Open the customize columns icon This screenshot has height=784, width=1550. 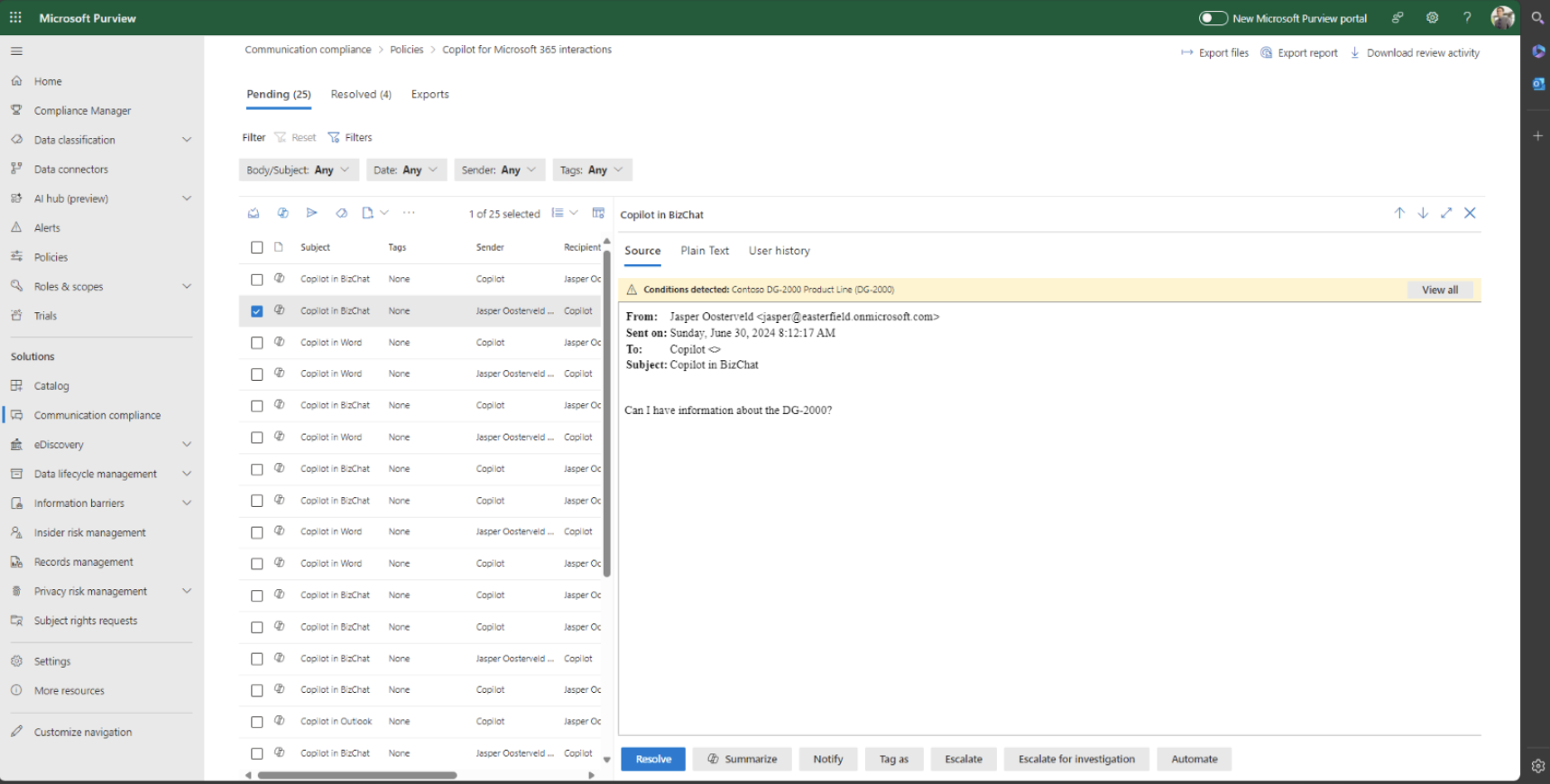pos(598,213)
